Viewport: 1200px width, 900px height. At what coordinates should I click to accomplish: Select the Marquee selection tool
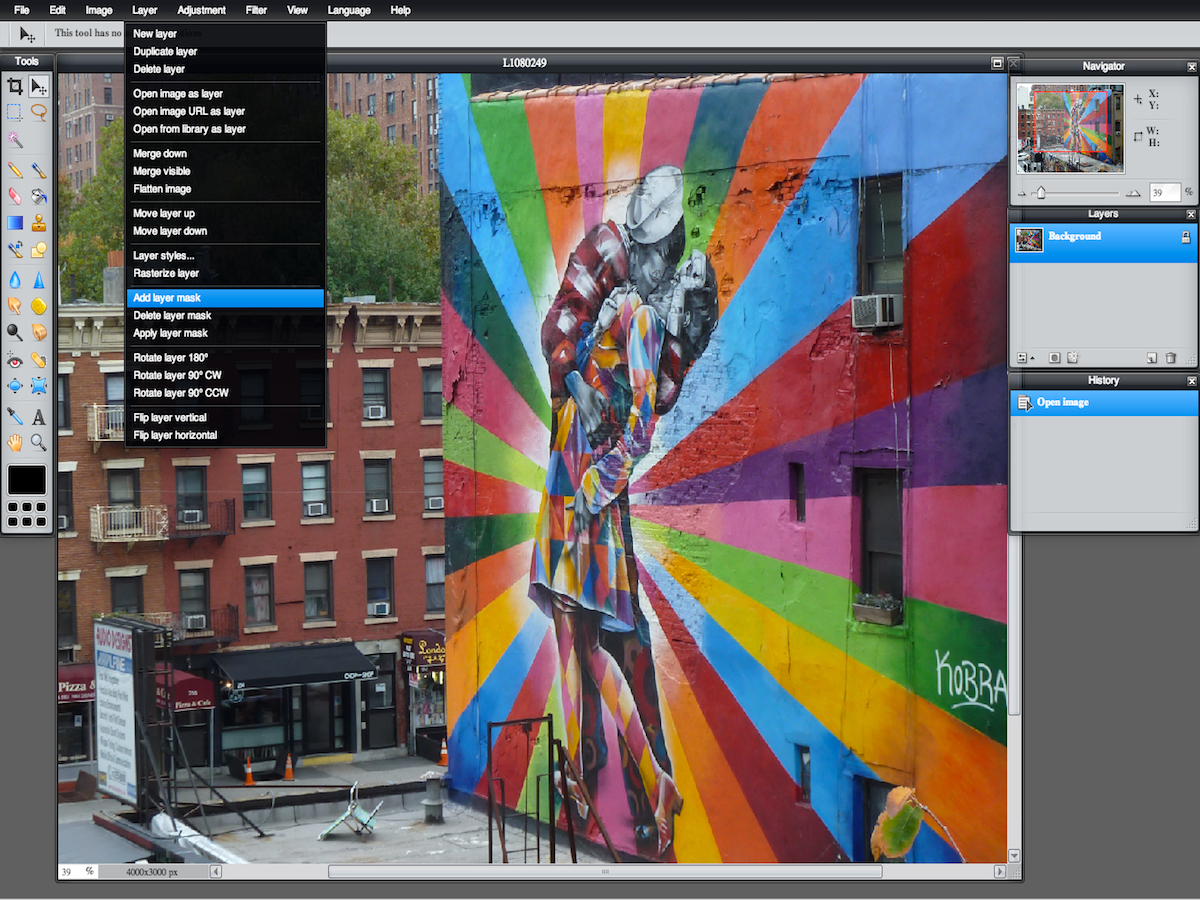click(x=15, y=112)
